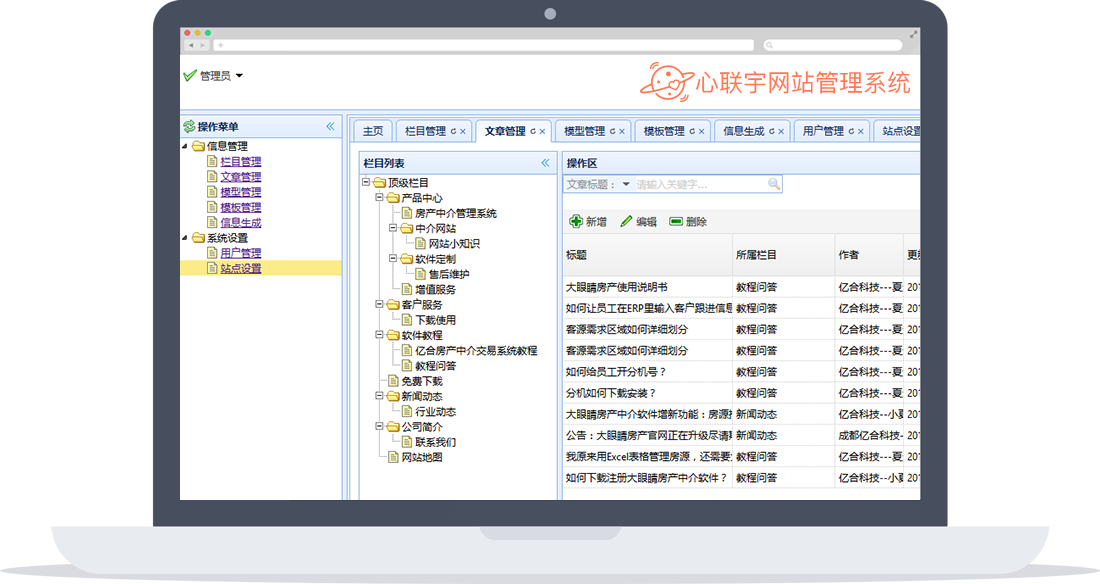Image resolution: width=1100 pixels, height=584 pixels.
Task: Close the 栏目管理 tab
Action: click(x=463, y=131)
